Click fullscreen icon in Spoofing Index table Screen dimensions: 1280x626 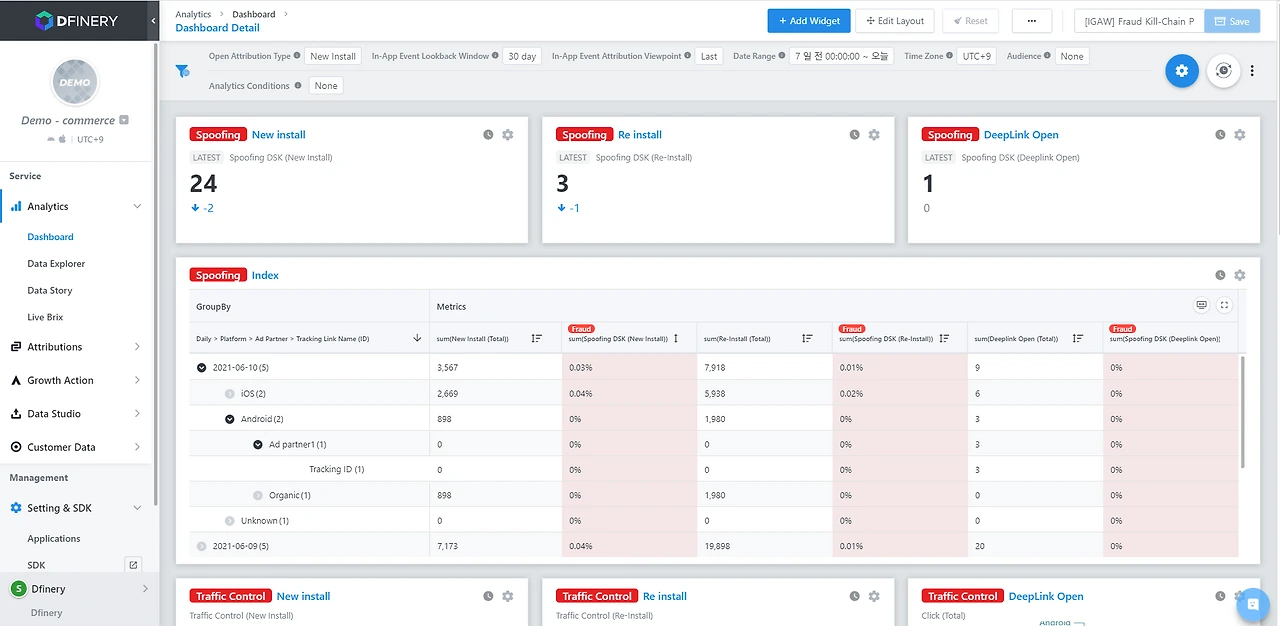[1224, 305]
